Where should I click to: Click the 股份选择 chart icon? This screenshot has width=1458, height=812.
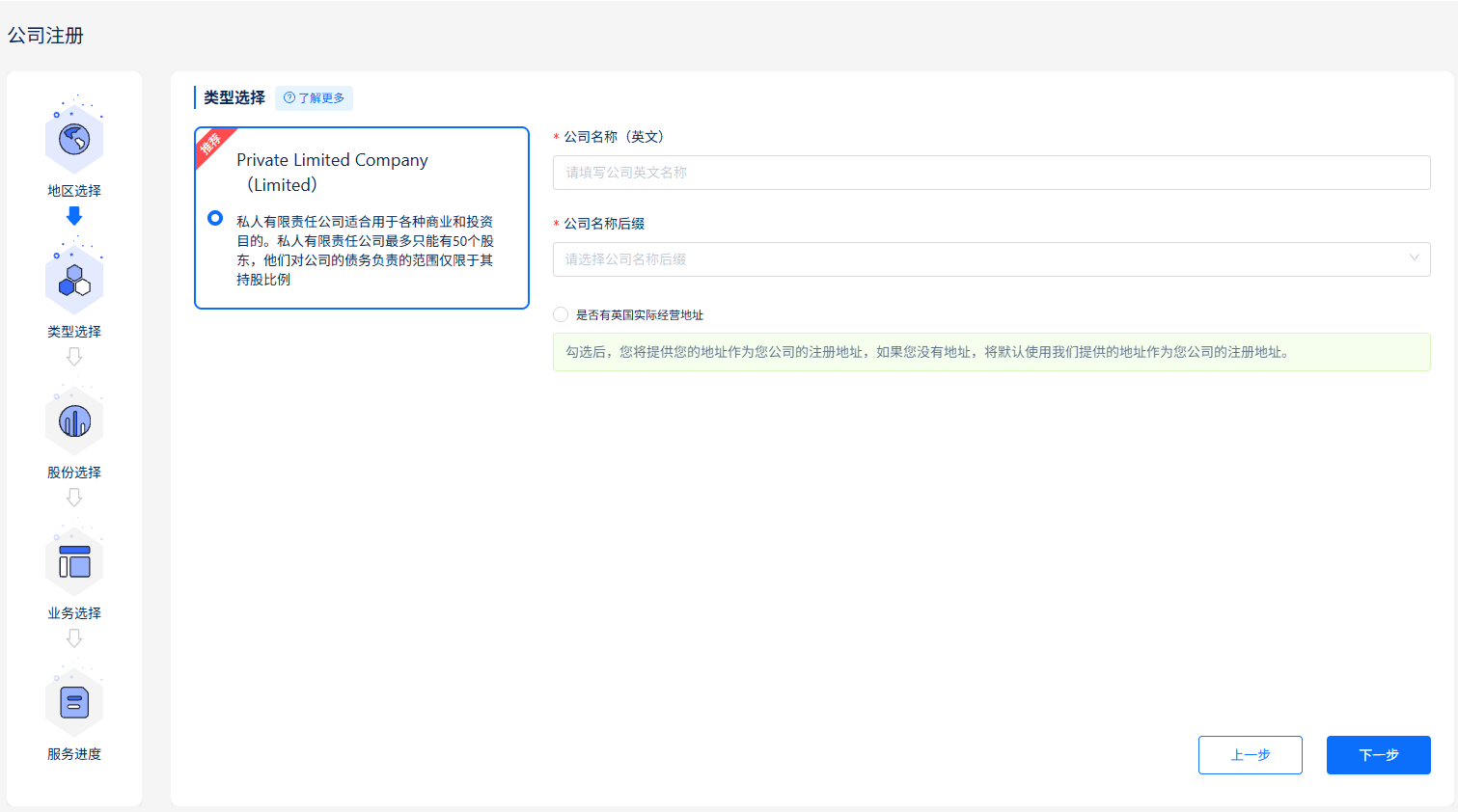(x=74, y=420)
